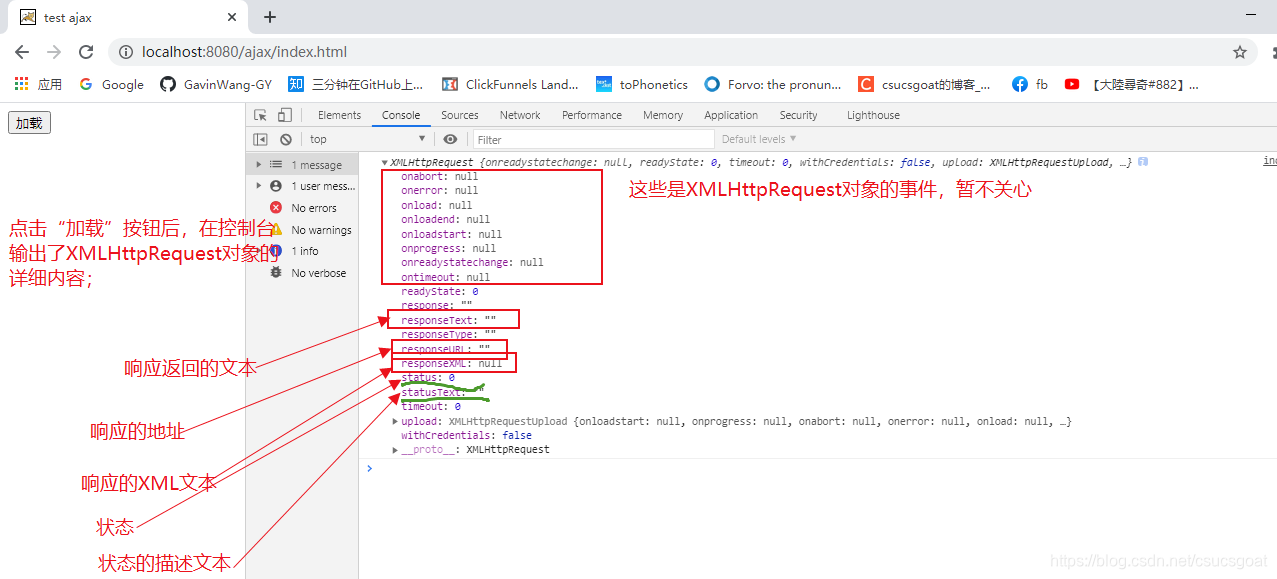Image resolution: width=1277 pixels, height=579 pixels.
Task: Open the 'top' JavaScript context dropdown
Action: 367,139
